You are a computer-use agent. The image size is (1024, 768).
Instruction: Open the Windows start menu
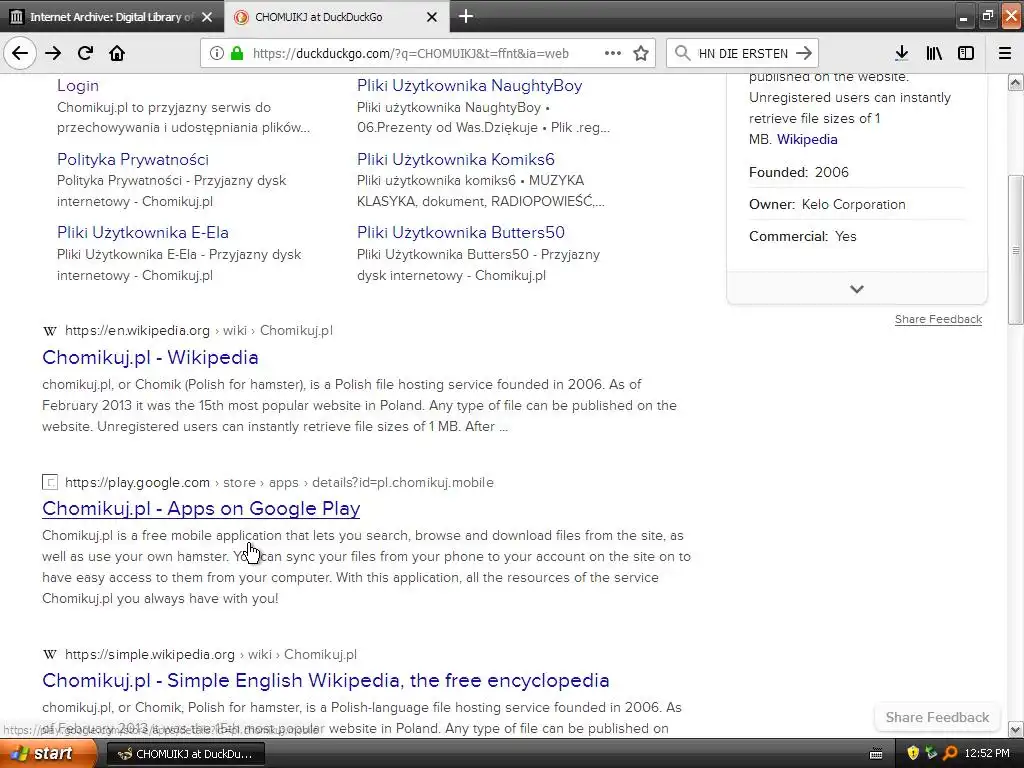coord(48,754)
